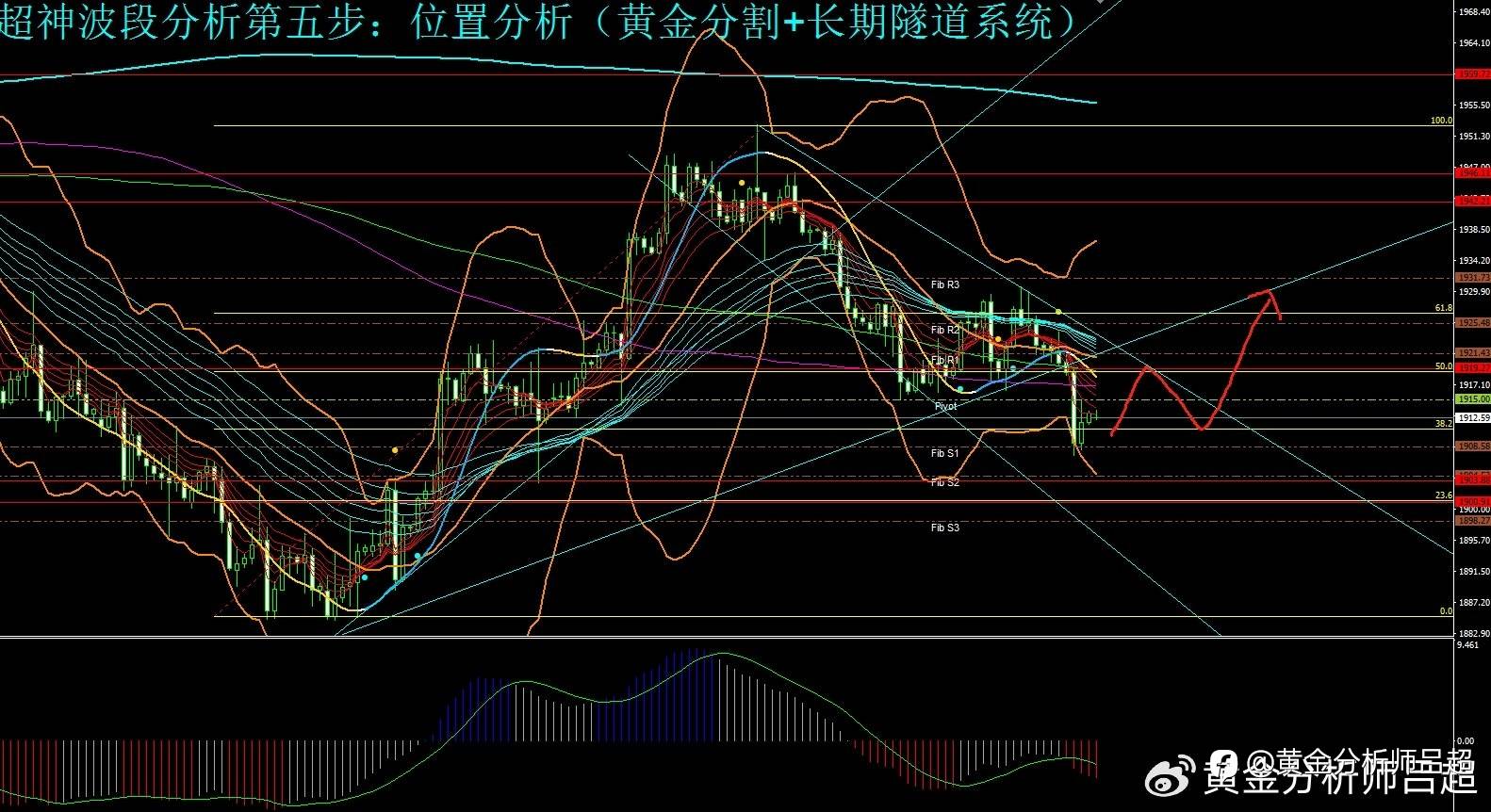Click the 1929.90 price scale value

[x=1473, y=291]
